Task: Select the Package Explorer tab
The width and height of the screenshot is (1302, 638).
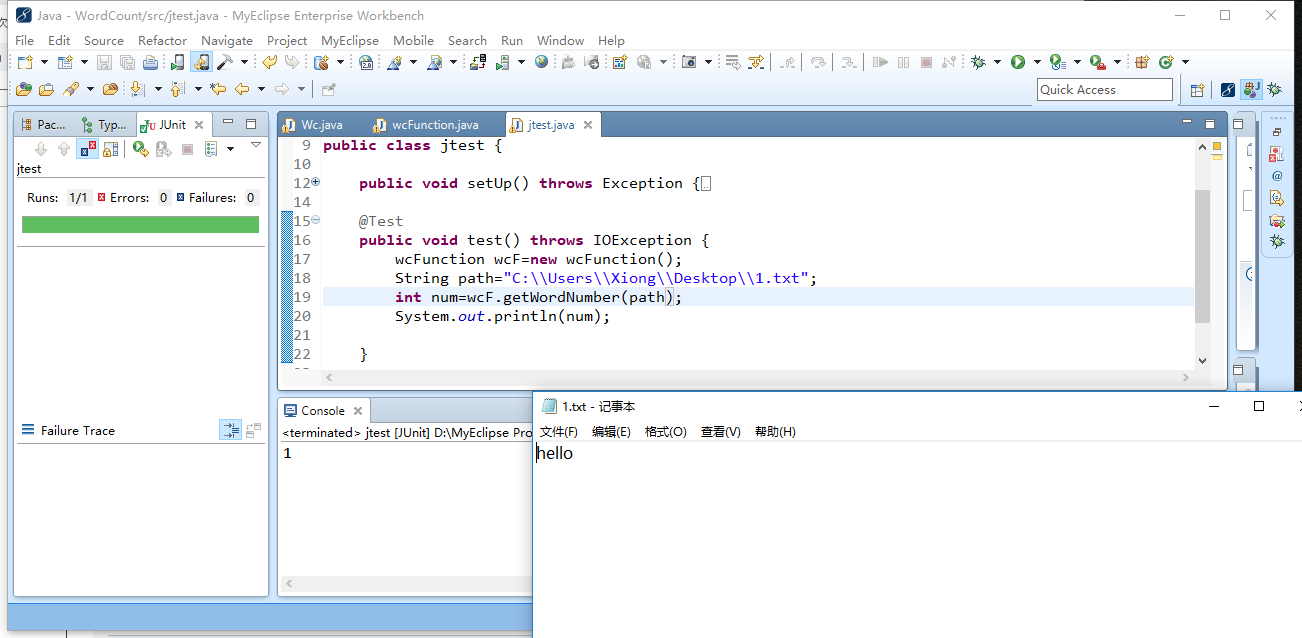Action: (44, 125)
